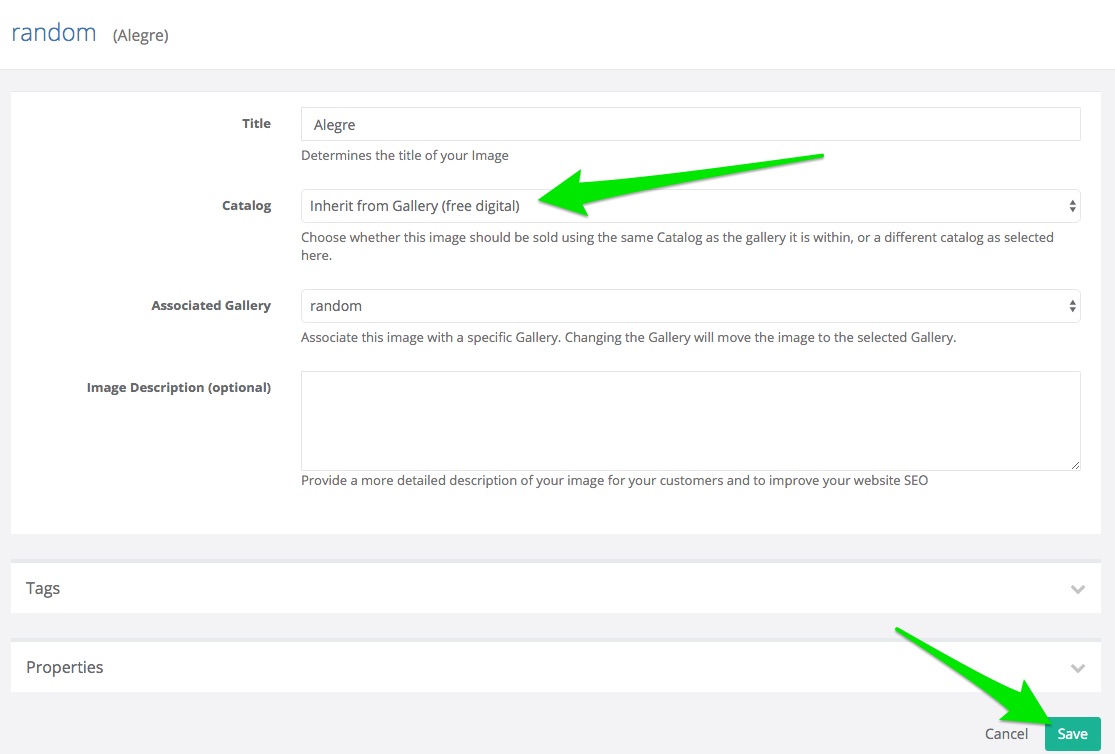Click help text 'Determines the title of your Image'

405,155
